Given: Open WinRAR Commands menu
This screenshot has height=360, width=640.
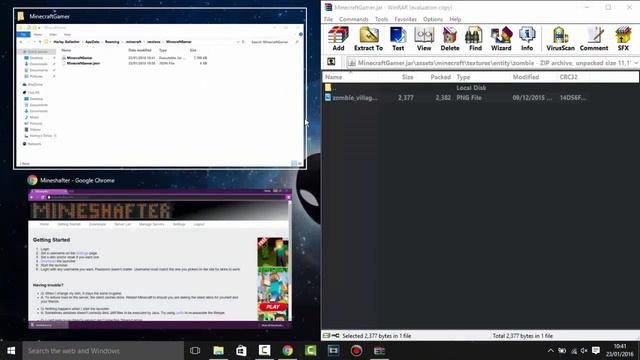Looking at the screenshot, I should pos(353,19).
